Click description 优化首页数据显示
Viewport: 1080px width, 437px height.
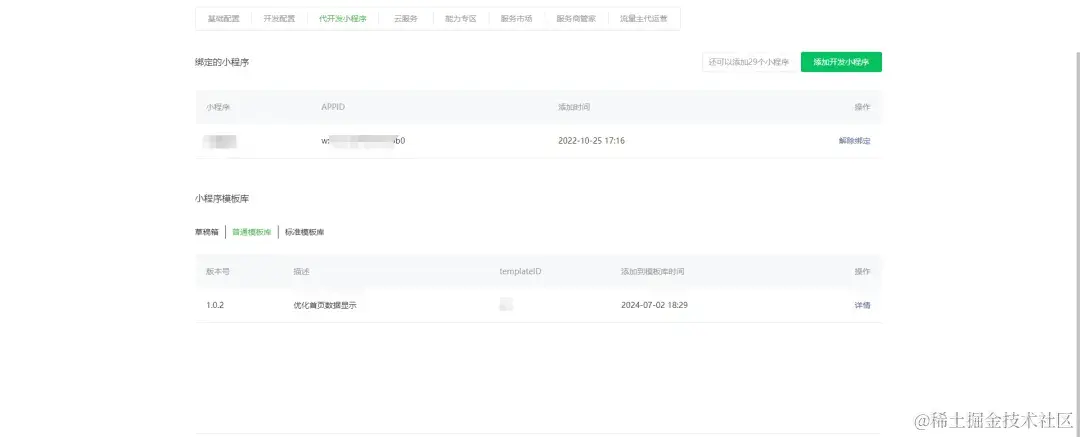[325, 305]
